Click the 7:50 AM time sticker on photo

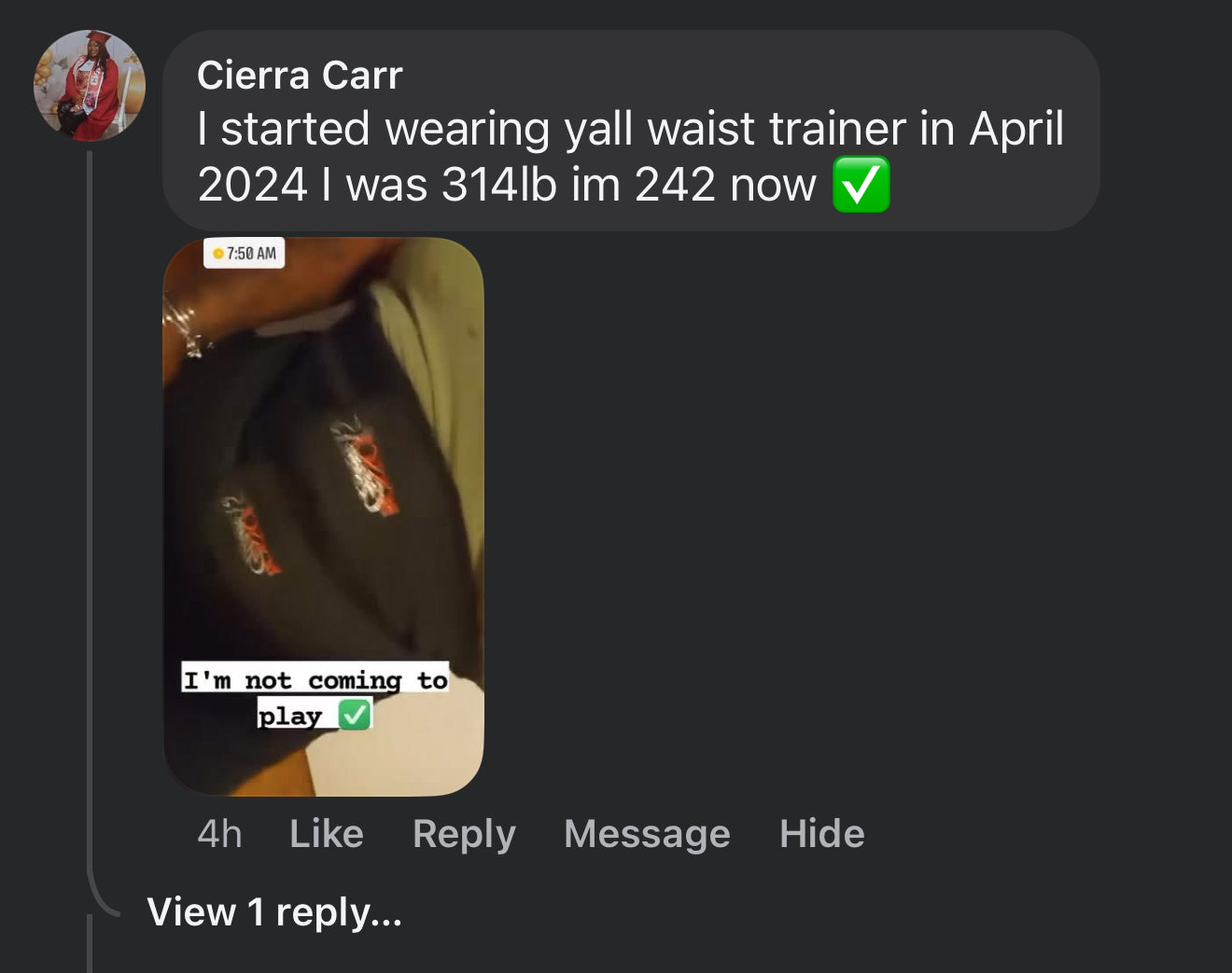click(x=245, y=253)
